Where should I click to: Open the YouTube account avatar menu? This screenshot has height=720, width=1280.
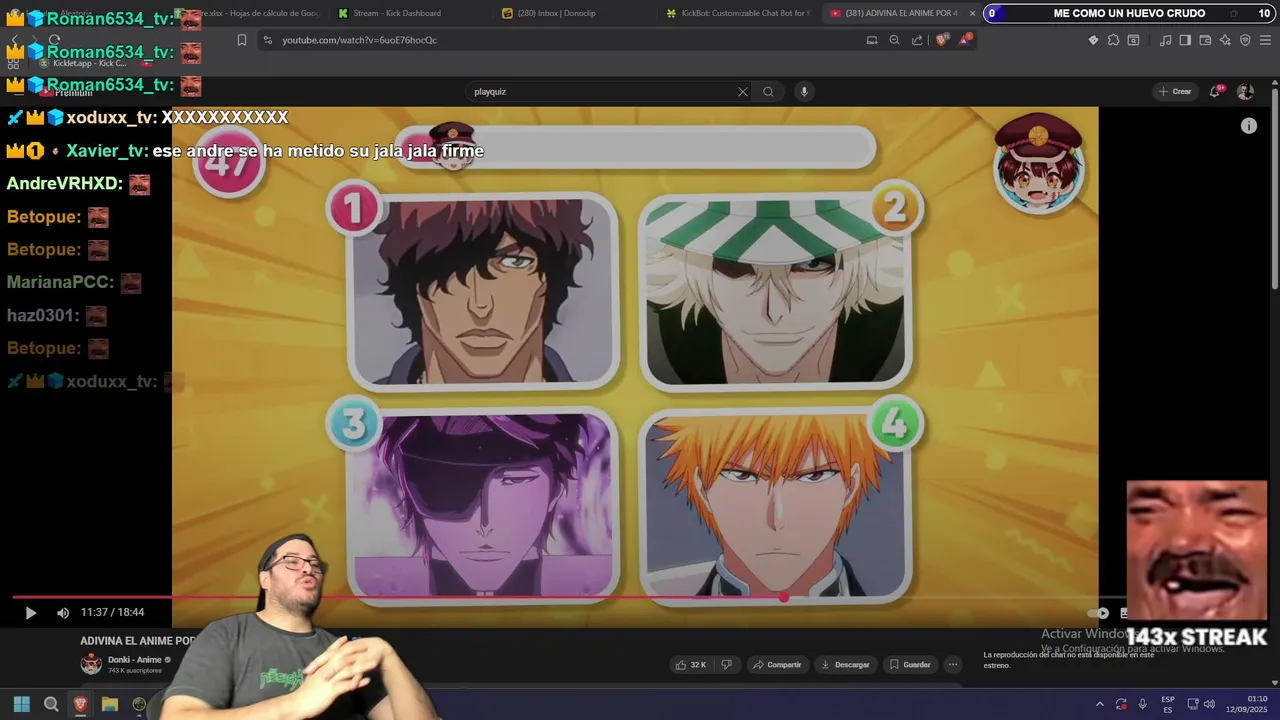[x=1245, y=92]
